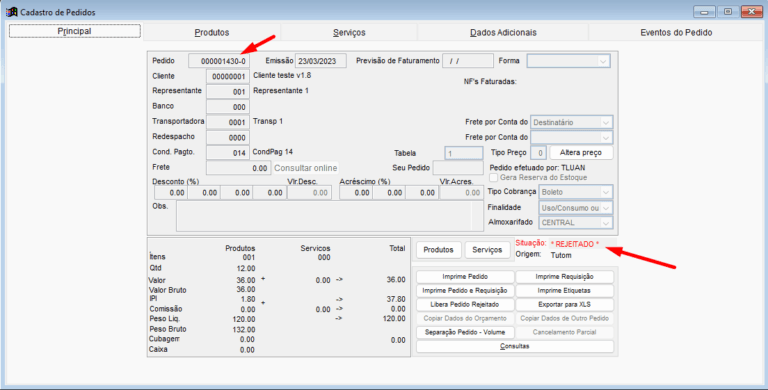Screen dimensions: 768x390
Task: Open the empty second Frete por Conta dropdown
Action: pyautogui.click(x=572, y=137)
